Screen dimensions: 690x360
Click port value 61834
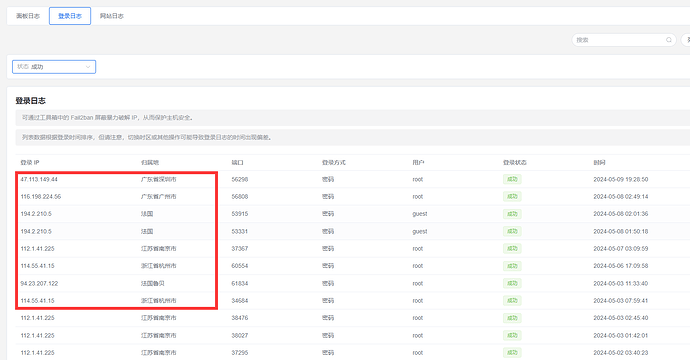[240, 283]
